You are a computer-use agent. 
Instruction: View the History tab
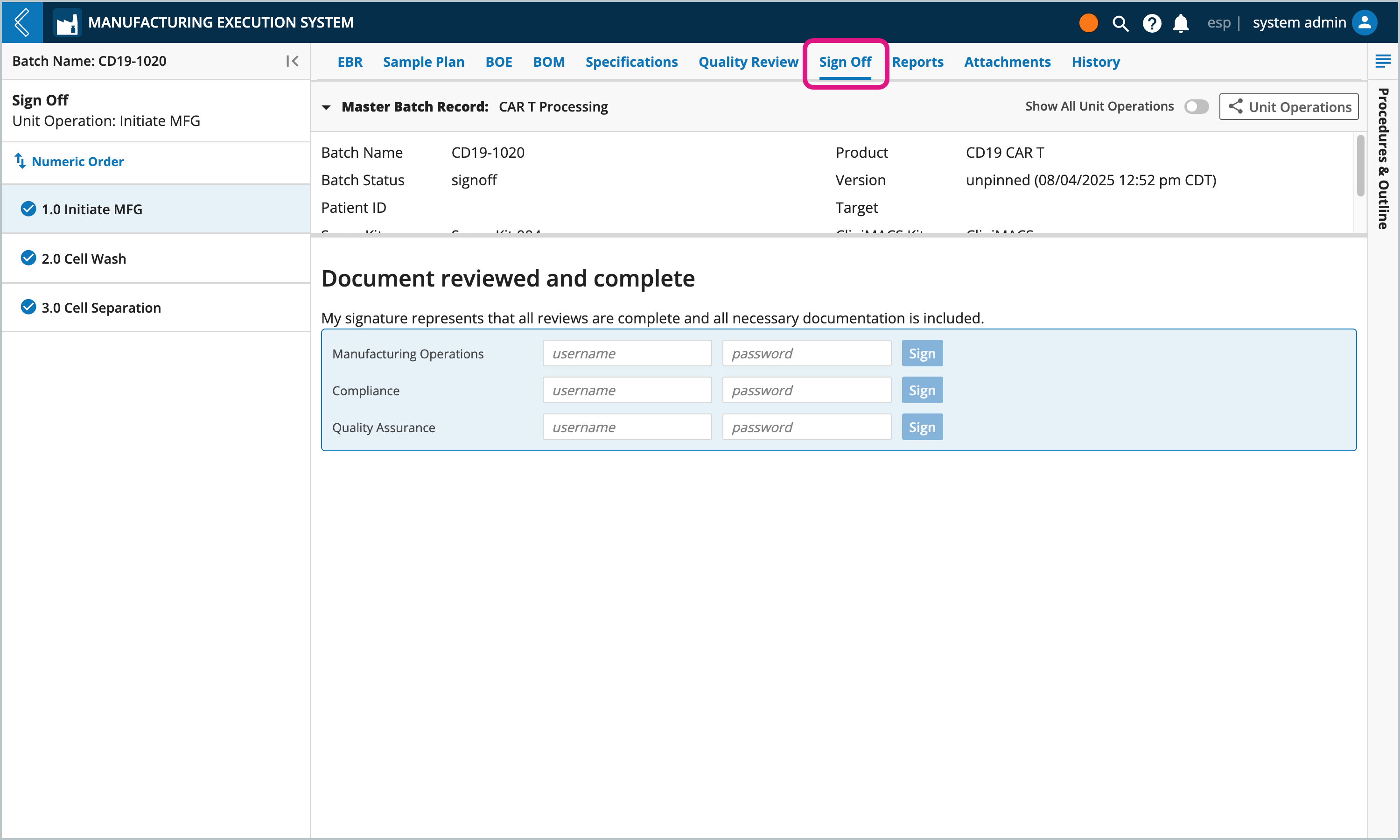[x=1095, y=62]
